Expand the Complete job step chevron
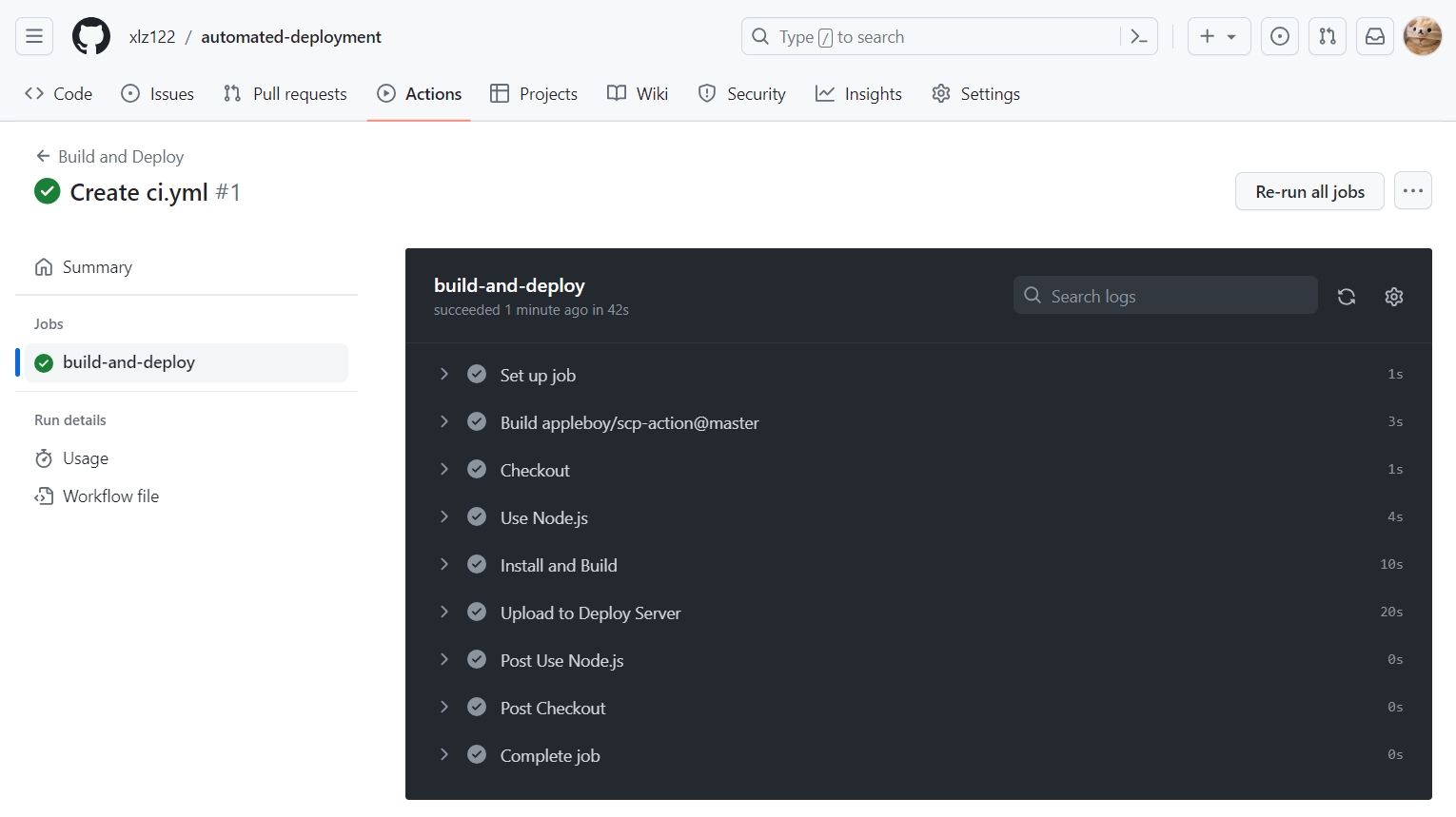 (444, 754)
